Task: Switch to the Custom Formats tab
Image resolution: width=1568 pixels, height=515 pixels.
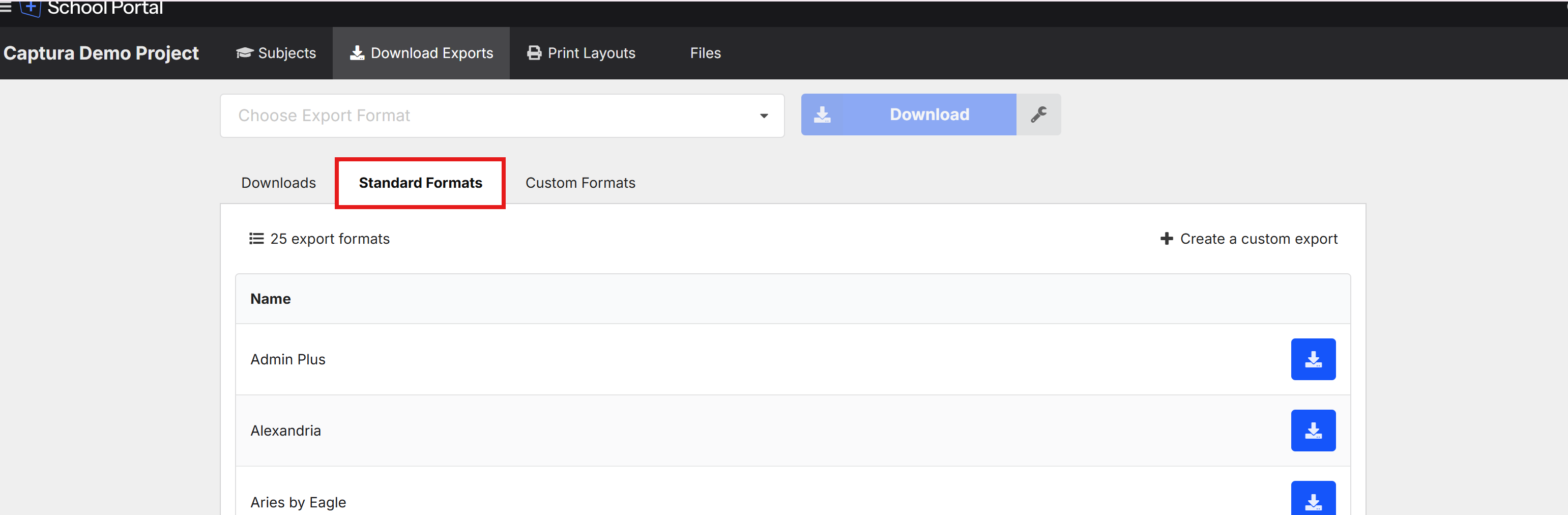Action: pos(580,183)
